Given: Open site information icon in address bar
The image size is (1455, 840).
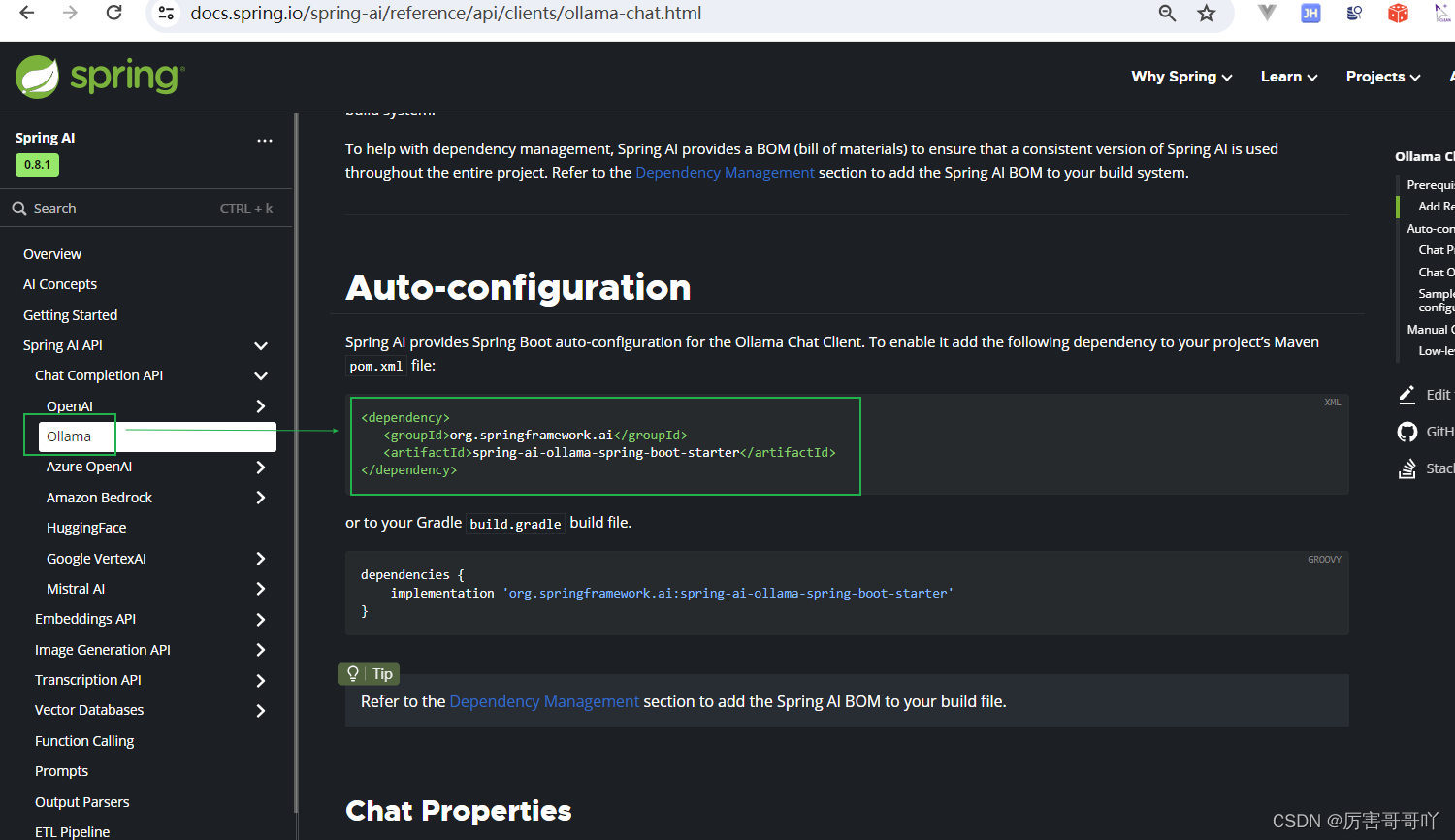Looking at the screenshot, I should (x=167, y=14).
